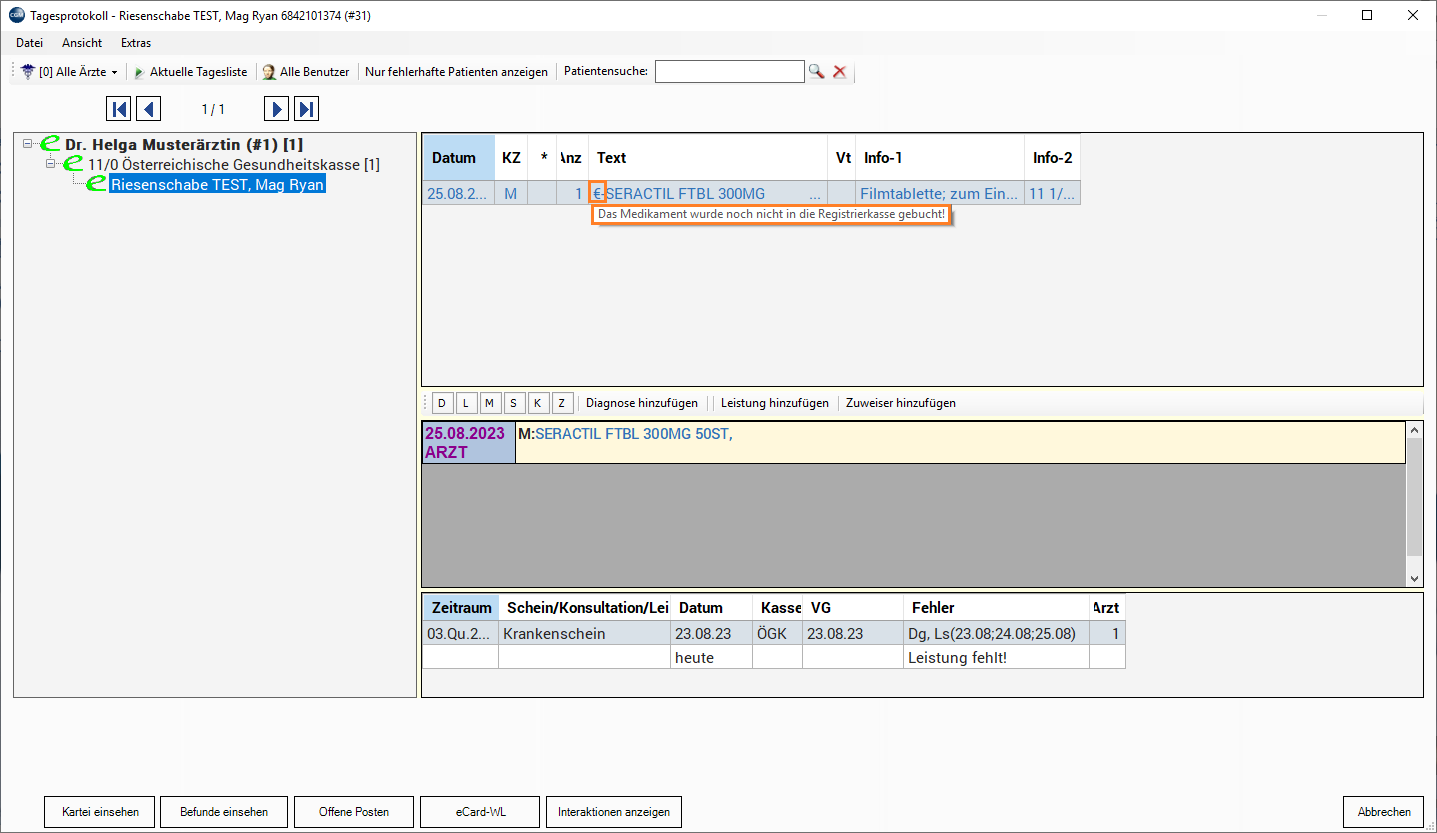
Task: Click the Dg, Ls(23.08;24.08;25.08) error cell
Action: 996,633
